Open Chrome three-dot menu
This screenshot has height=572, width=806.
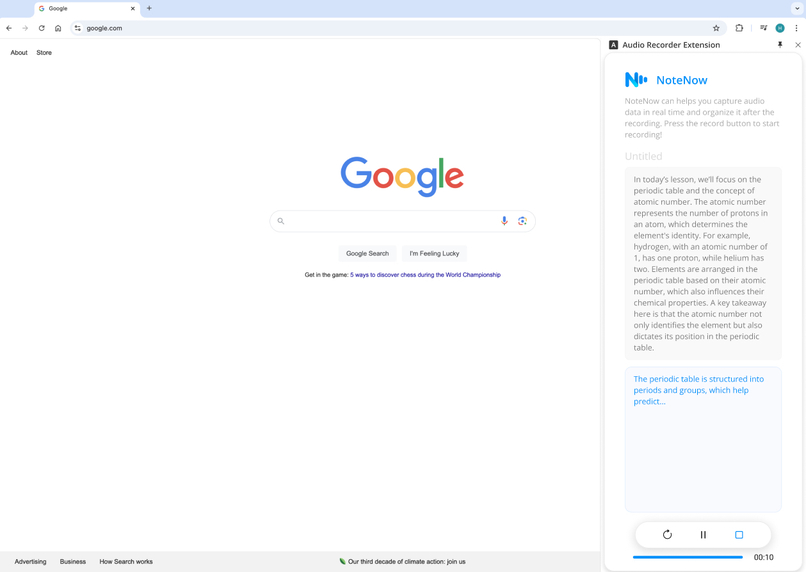pos(796,28)
